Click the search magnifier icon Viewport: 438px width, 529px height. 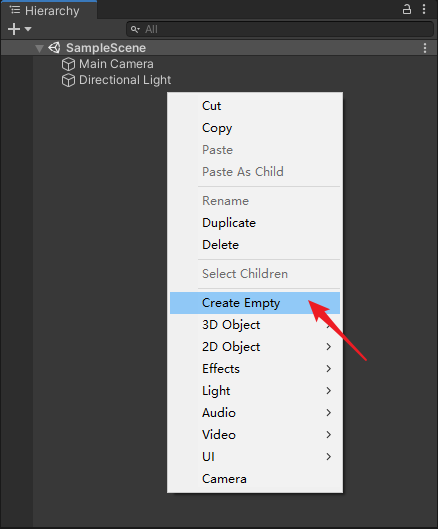point(135,29)
